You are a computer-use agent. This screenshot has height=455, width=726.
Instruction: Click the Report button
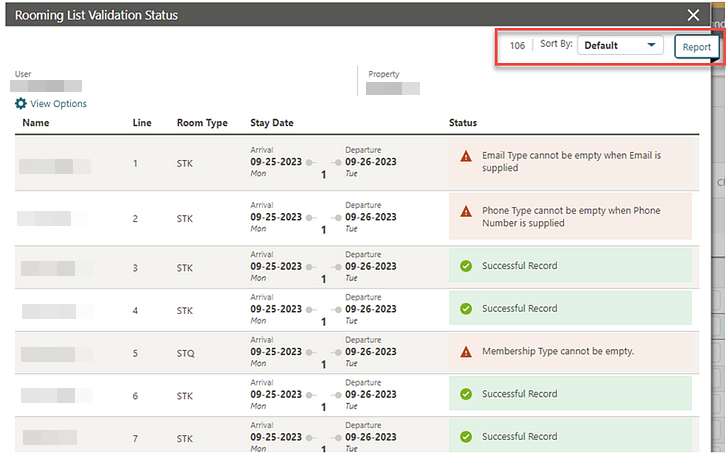click(696, 47)
